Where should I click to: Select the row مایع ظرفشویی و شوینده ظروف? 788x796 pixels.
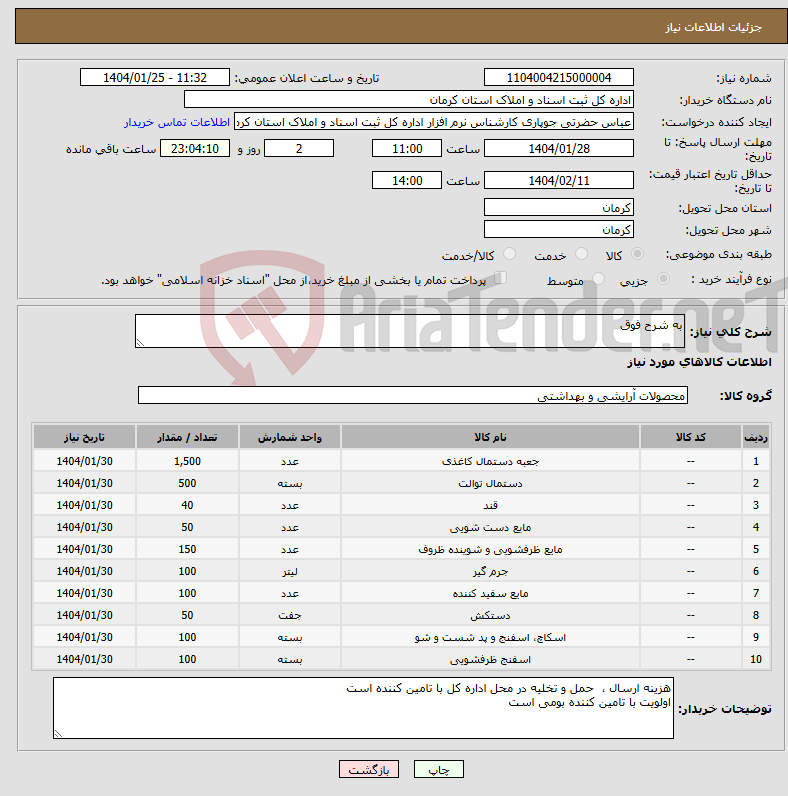click(401, 549)
